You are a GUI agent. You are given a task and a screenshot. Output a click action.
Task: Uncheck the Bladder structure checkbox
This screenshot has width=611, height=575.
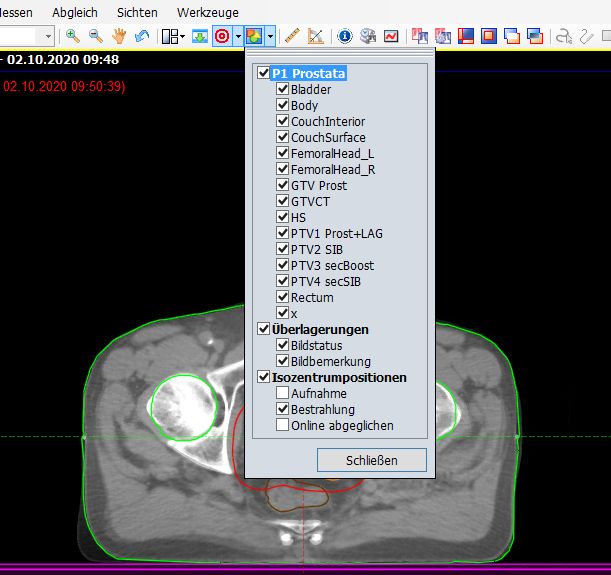point(283,90)
